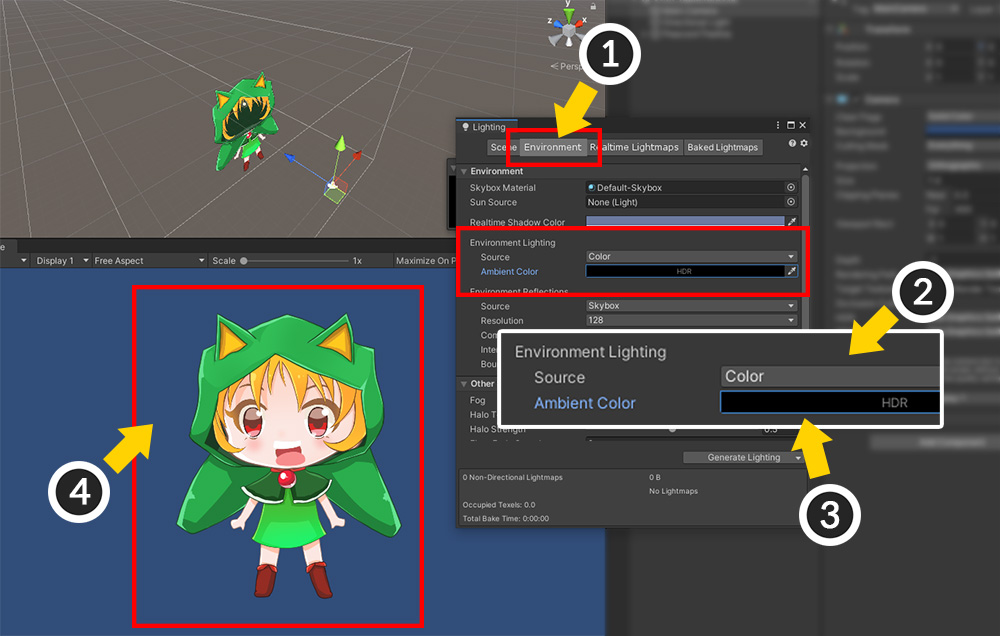The height and width of the screenshot is (636, 1000).
Task: Click the Fog label under Other
Action: point(477,400)
